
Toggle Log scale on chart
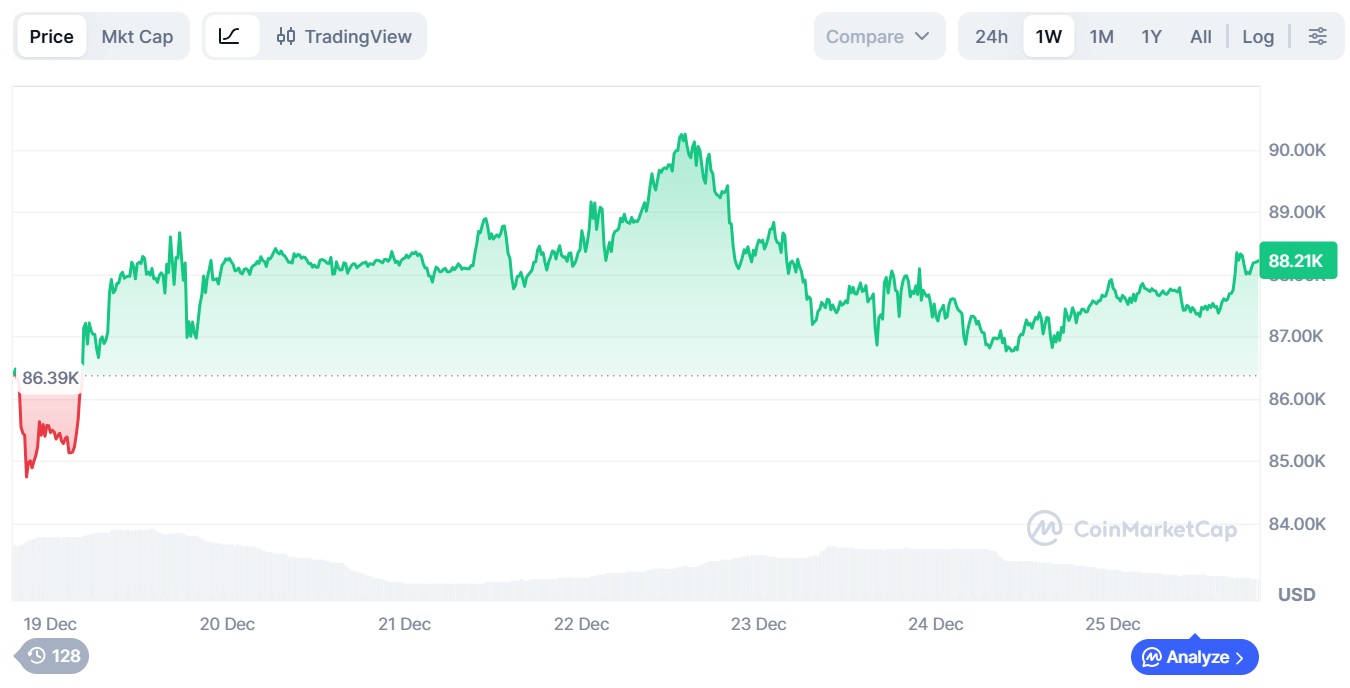coord(1257,37)
